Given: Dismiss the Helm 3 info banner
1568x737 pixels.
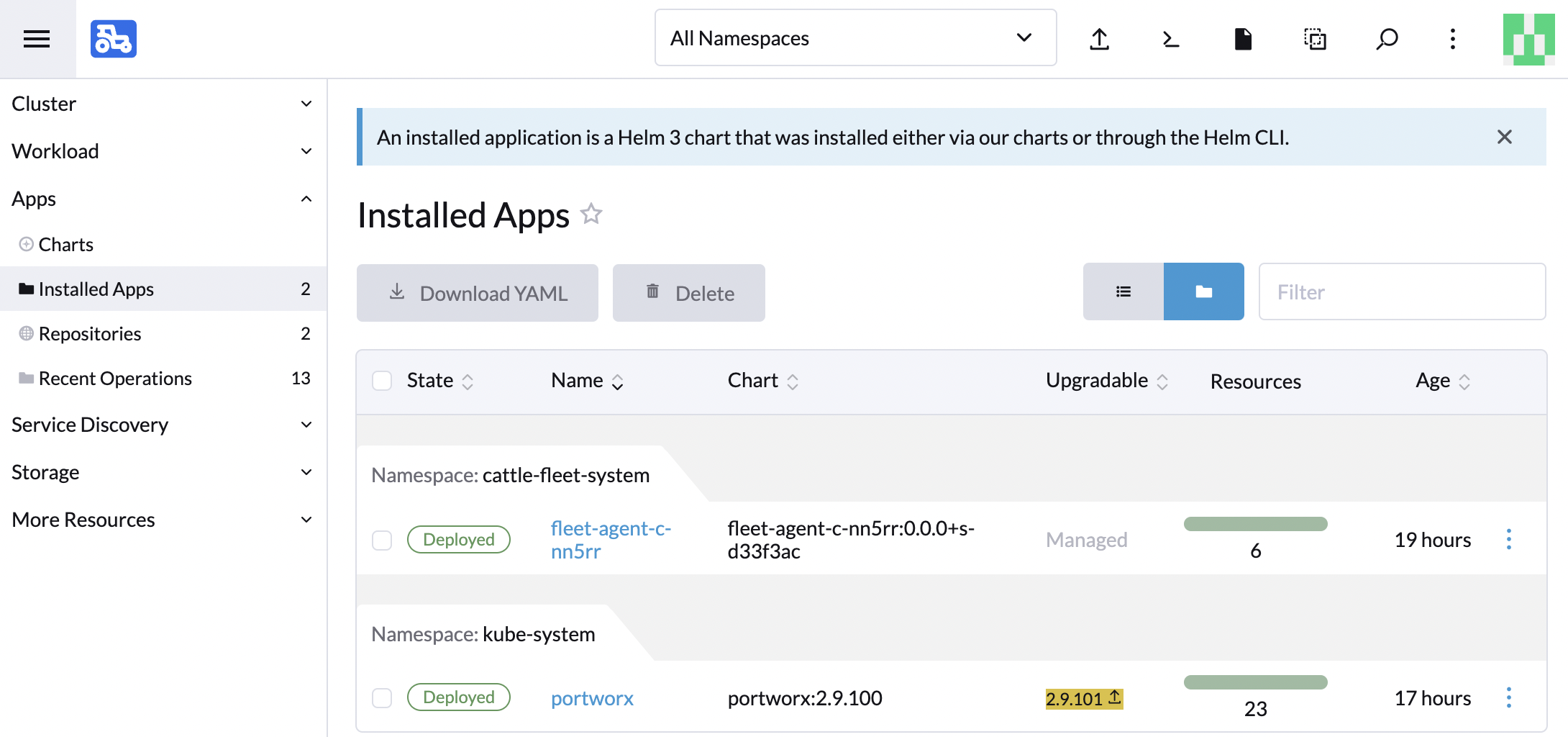Looking at the screenshot, I should pyautogui.click(x=1504, y=137).
